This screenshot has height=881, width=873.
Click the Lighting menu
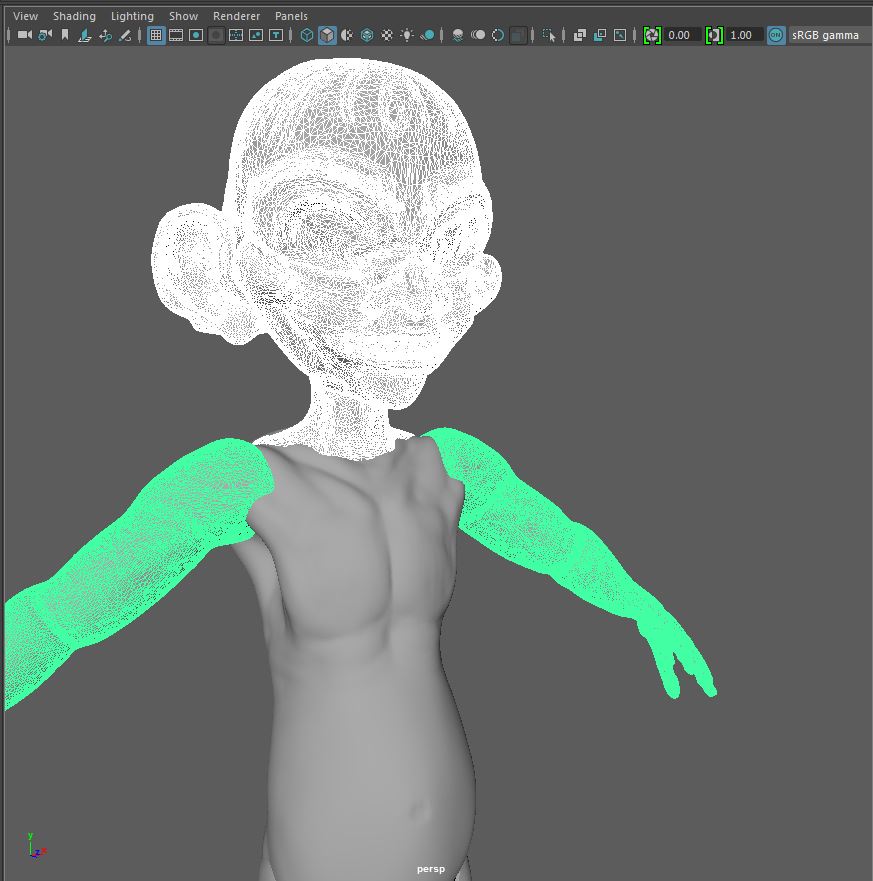click(131, 15)
